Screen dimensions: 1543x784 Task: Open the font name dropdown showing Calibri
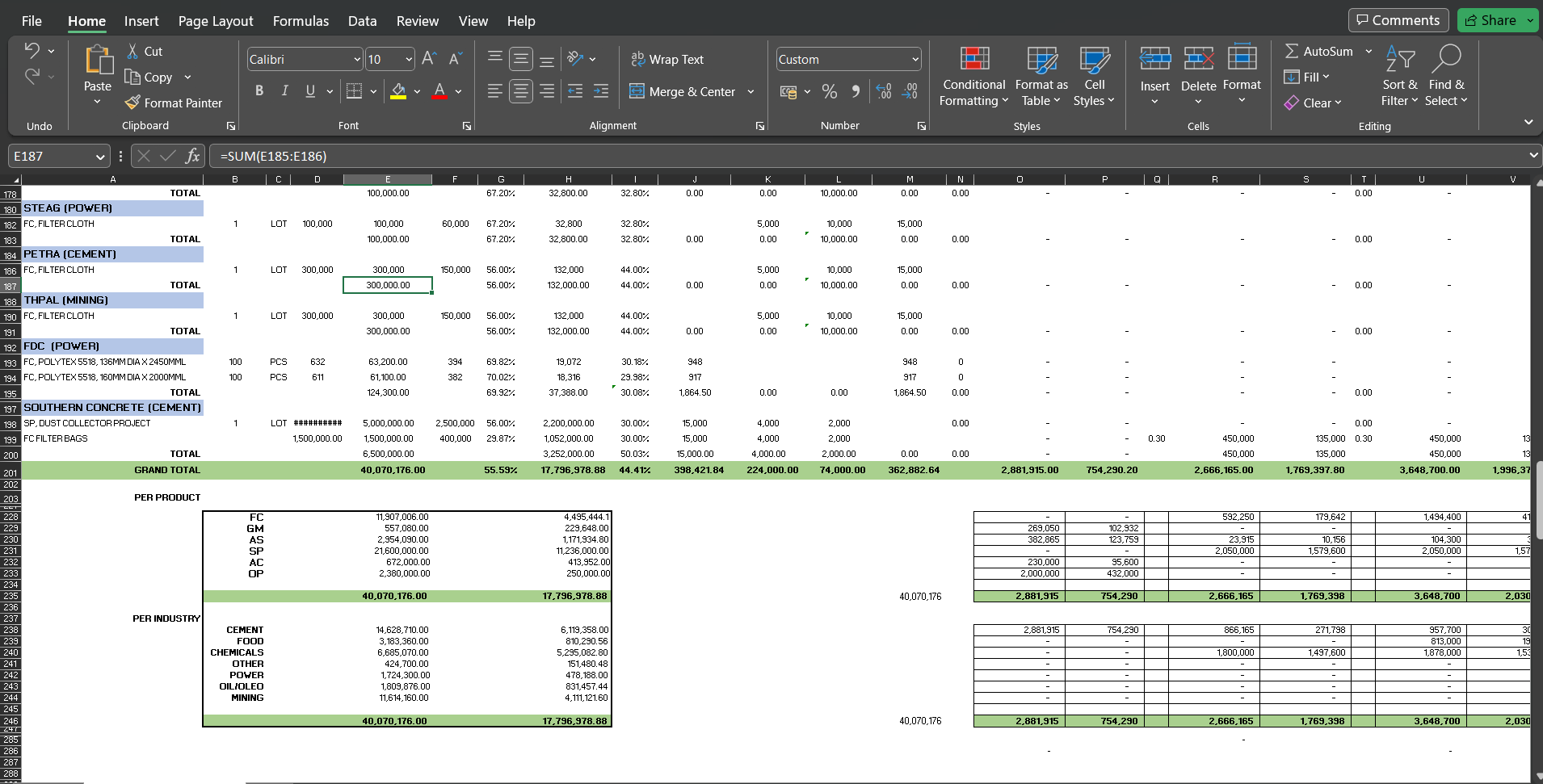coord(357,59)
